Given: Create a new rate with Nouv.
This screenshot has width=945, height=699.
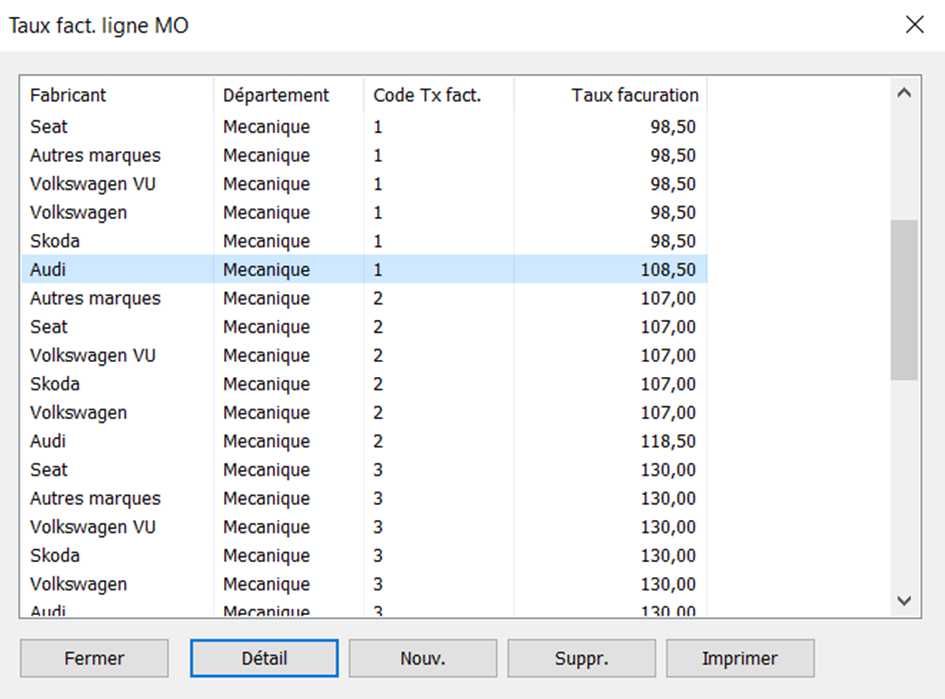Looking at the screenshot, I should click(x=422, y=658).
